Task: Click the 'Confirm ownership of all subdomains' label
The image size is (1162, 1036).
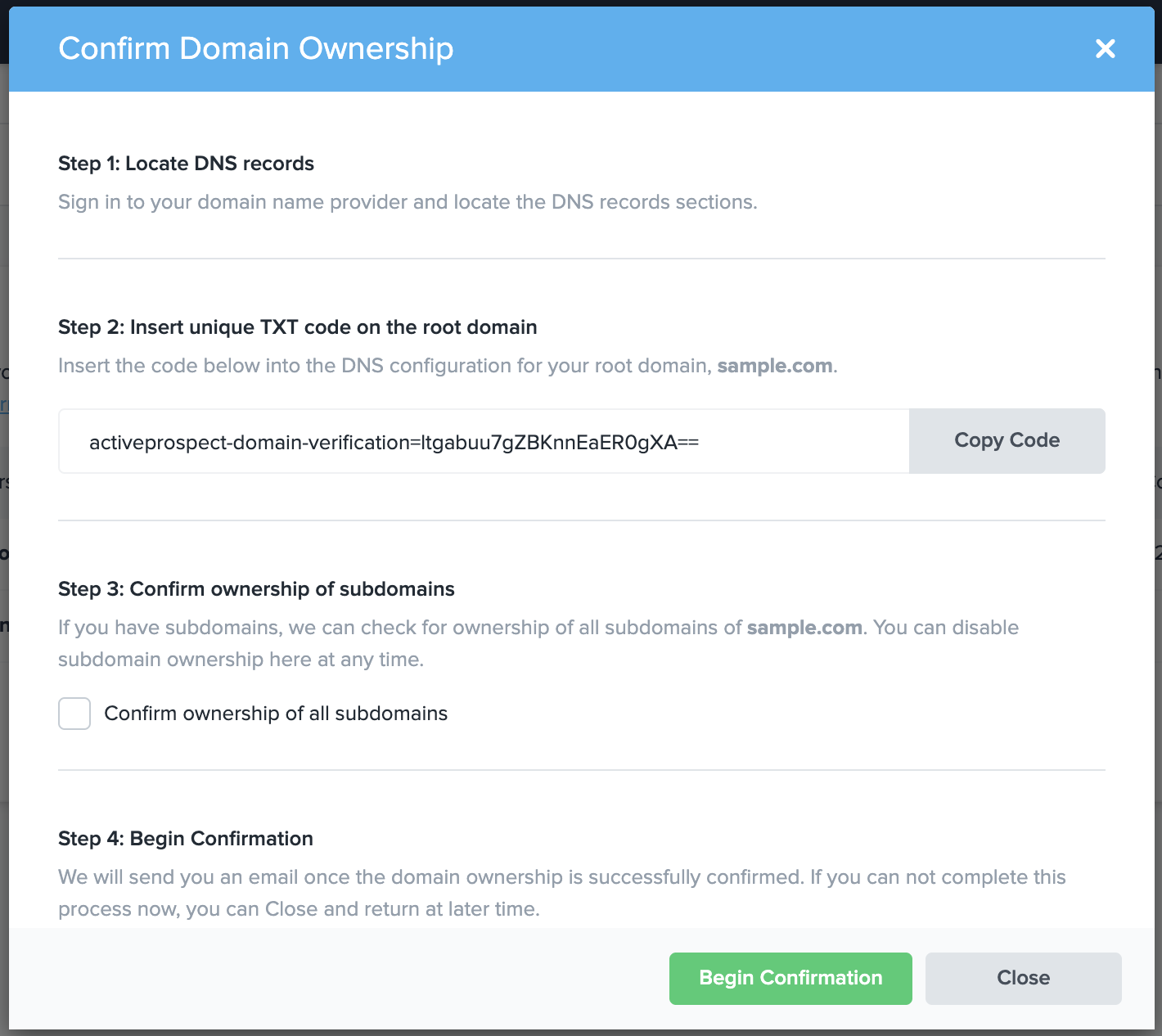Action: [276, 714]
